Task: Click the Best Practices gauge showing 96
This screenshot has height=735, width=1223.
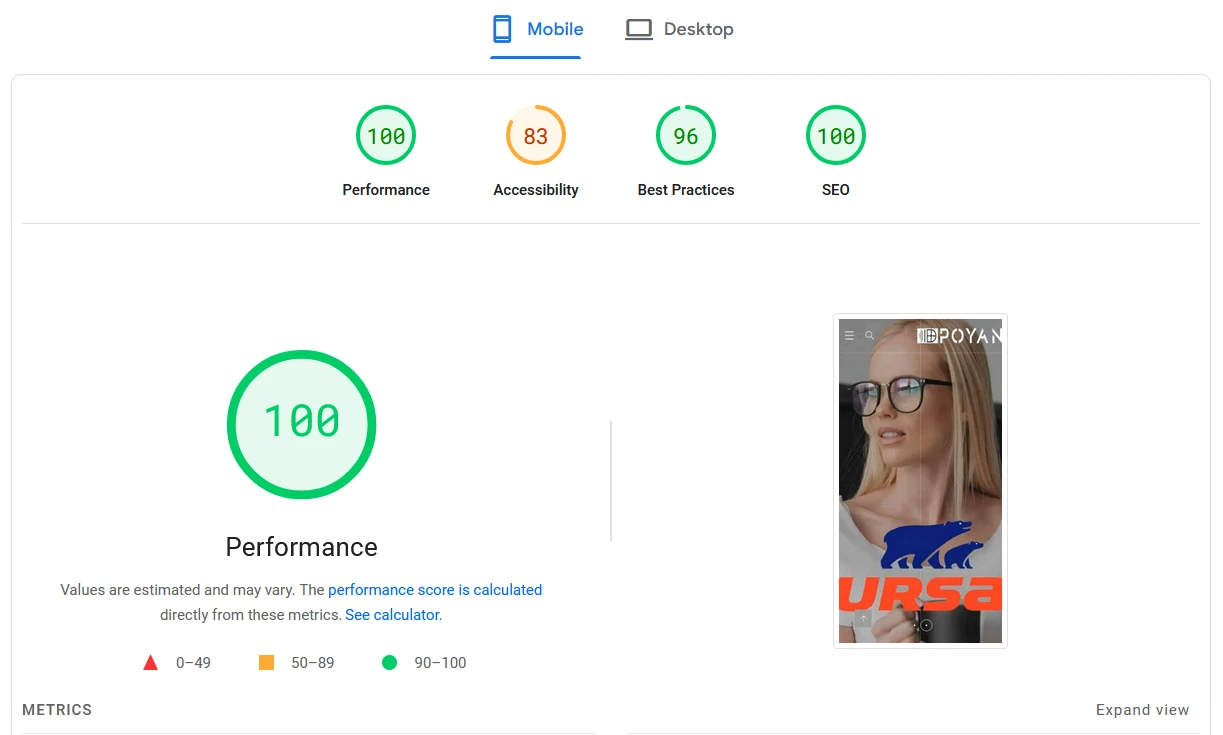Action: point(686,136)
